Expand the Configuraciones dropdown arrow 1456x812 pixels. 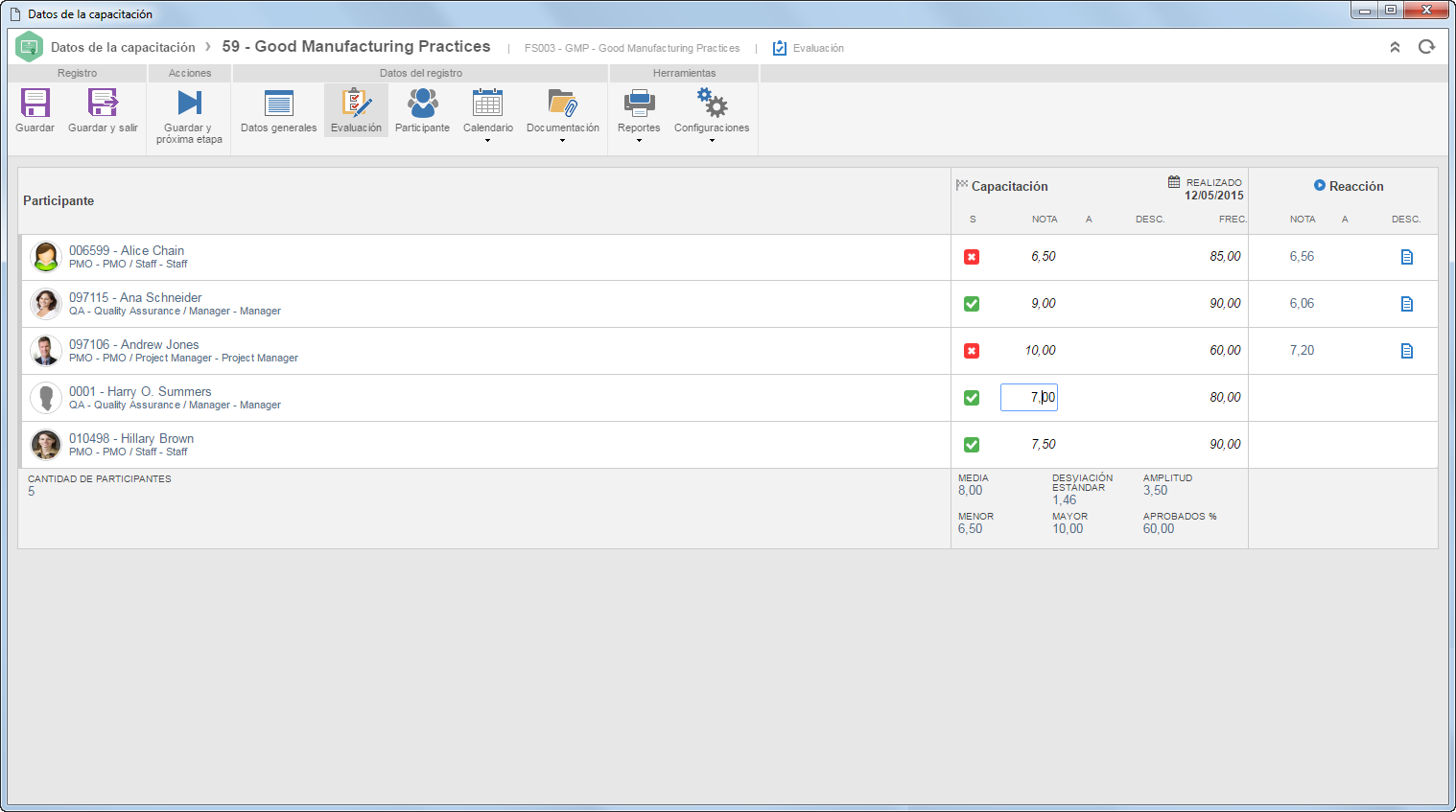(712, 141)
